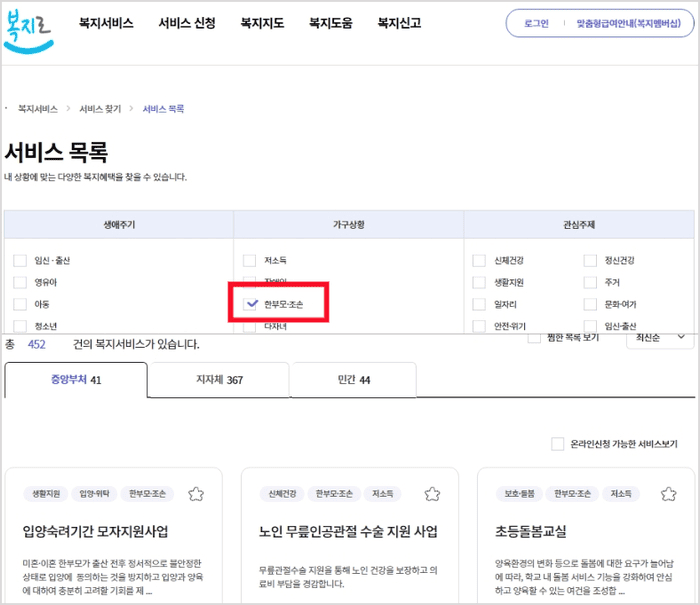This screenshot has height=605, width=700.
Task: Click the 보호·돌봄 tag on third card
Action: click(519, 494)
